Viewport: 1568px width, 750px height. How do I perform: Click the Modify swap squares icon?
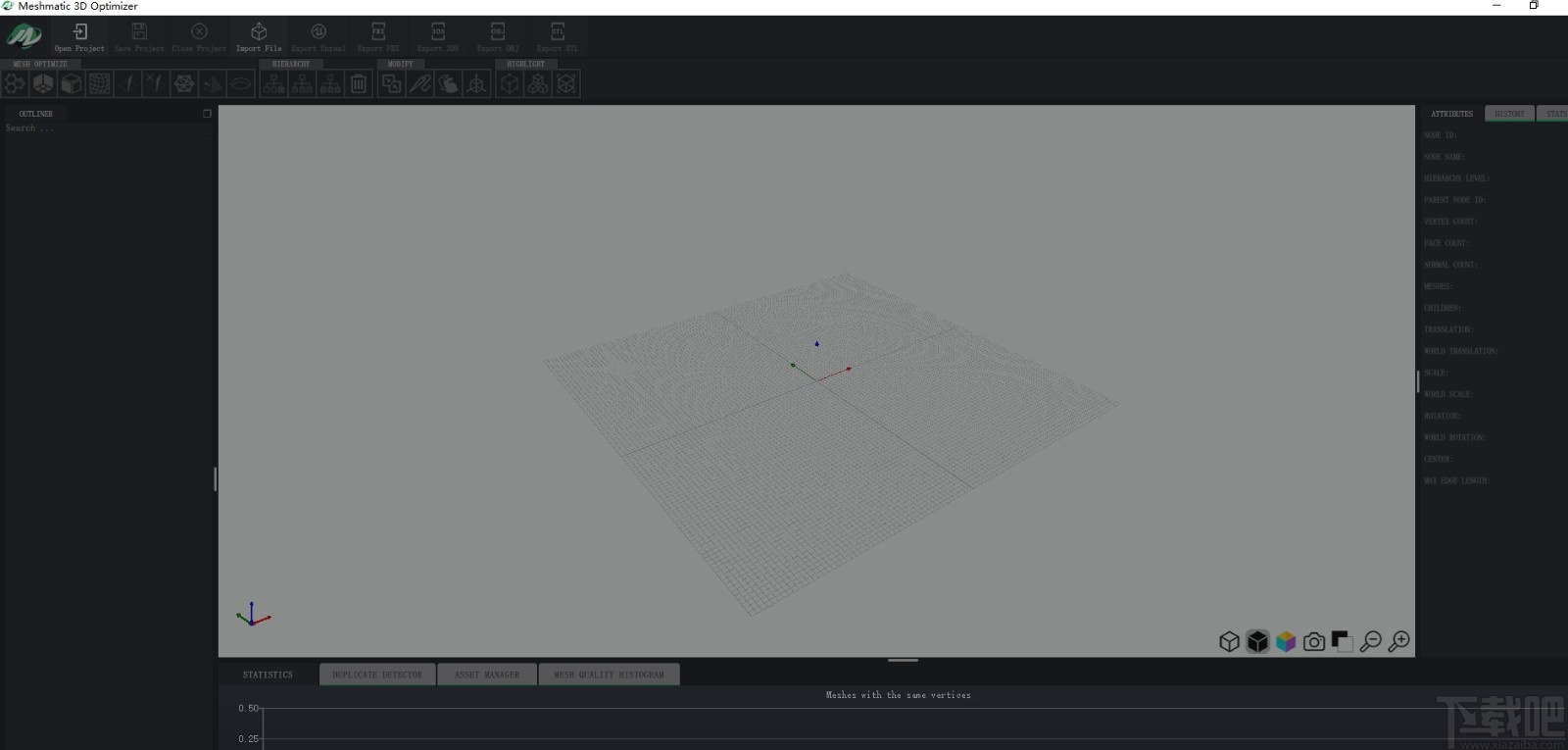(x=392, y=84)
